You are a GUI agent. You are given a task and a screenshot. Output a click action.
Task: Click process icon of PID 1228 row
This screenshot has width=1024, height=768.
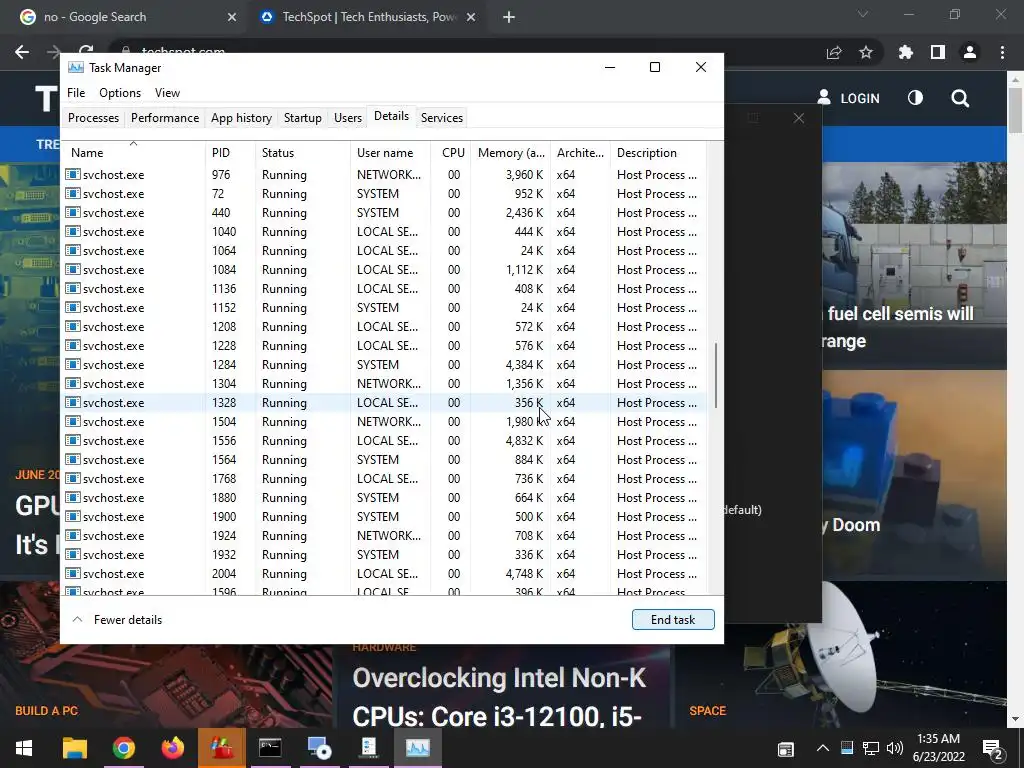[x=72, y=345]
